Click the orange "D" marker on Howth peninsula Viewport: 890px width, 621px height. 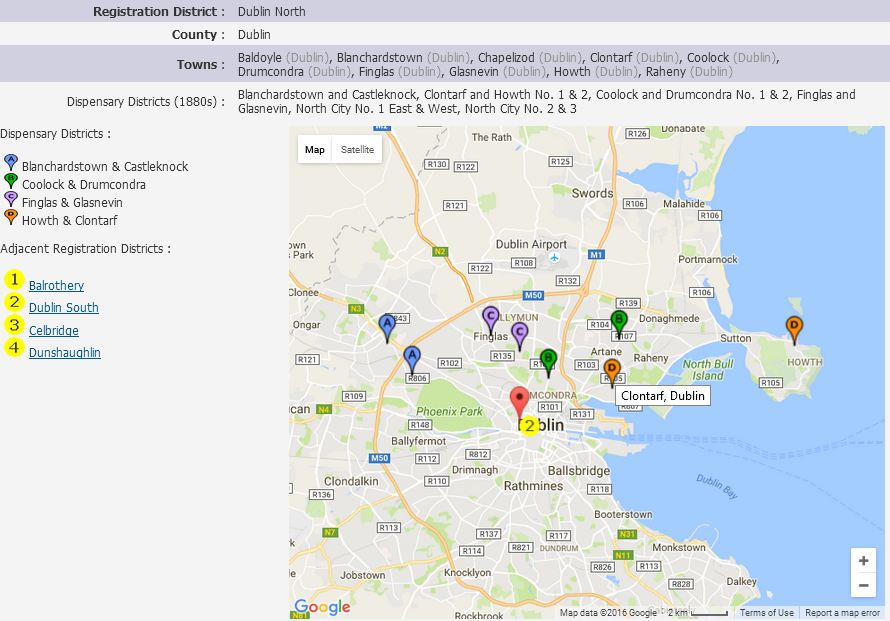tap(794, 325)
